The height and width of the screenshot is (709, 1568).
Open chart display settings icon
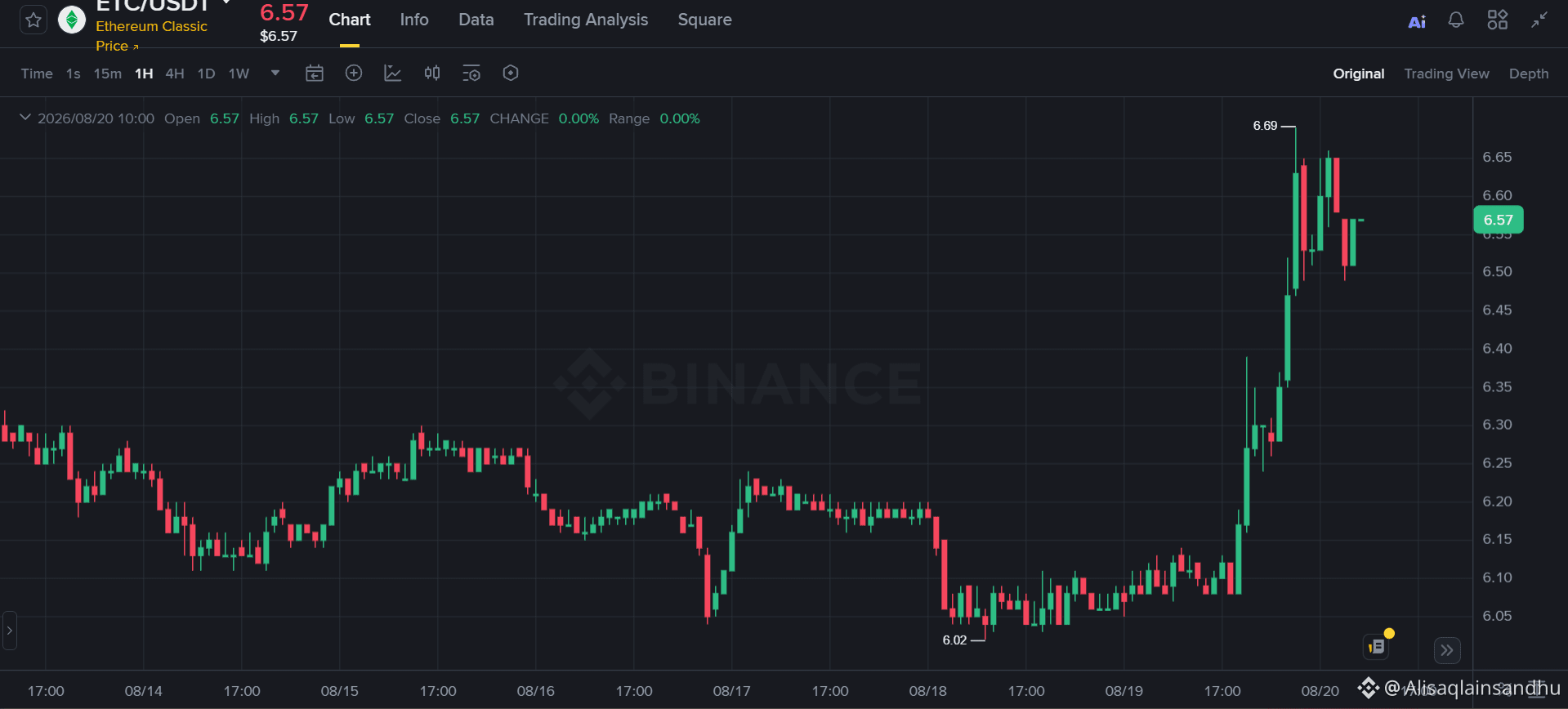click(x=471, y=74)
